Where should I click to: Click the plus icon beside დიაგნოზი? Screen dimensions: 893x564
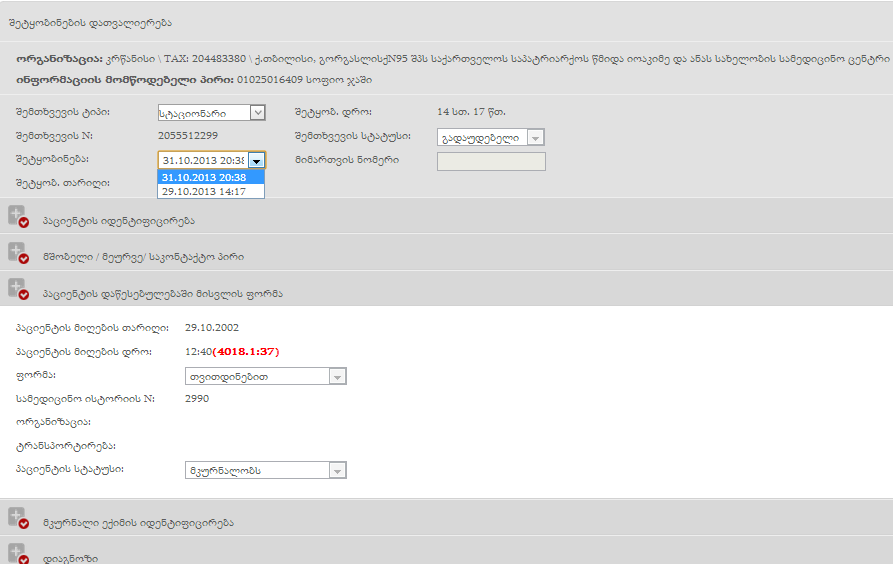(x=17, y=553)
